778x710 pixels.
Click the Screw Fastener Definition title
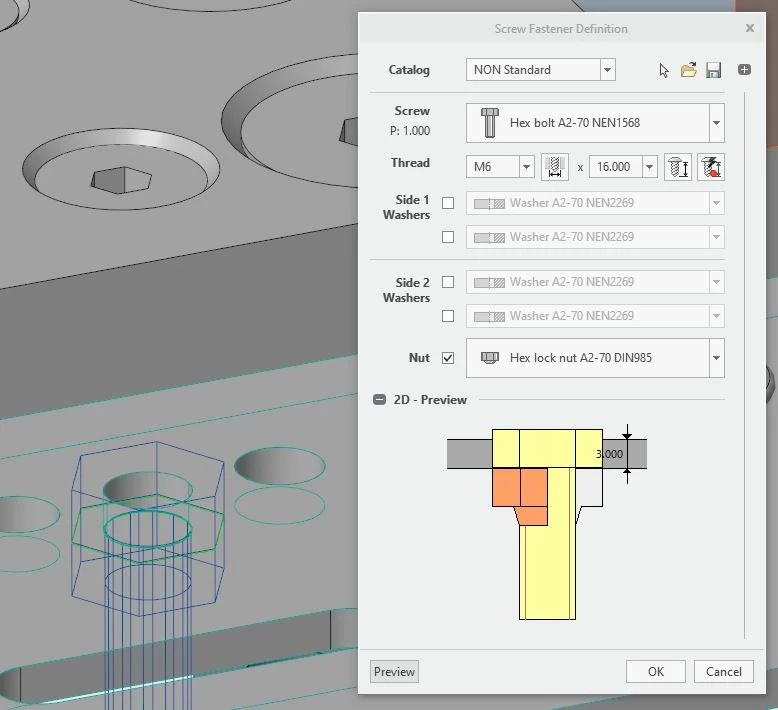(x=561, y=29)
